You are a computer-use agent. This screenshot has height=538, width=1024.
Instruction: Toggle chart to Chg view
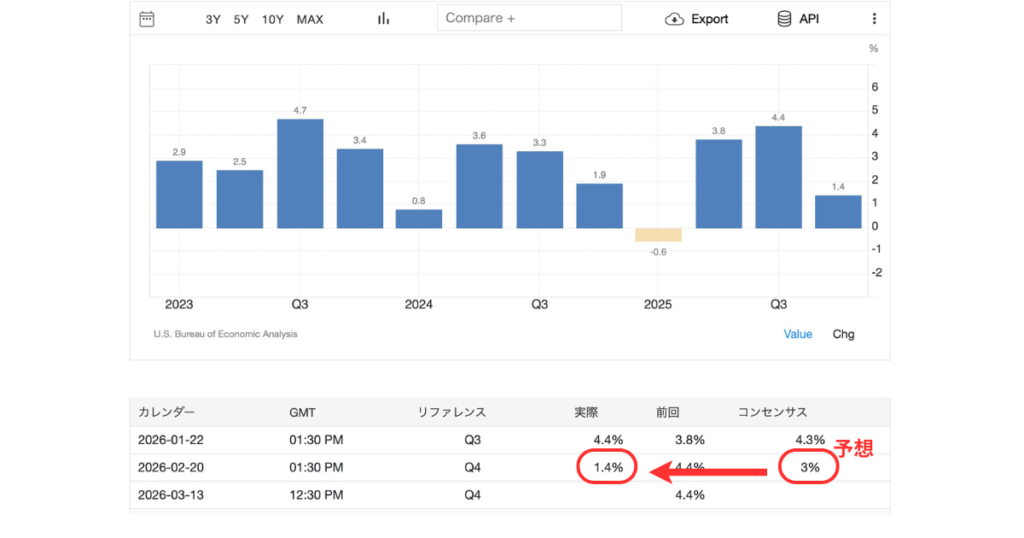pos(844,334)
